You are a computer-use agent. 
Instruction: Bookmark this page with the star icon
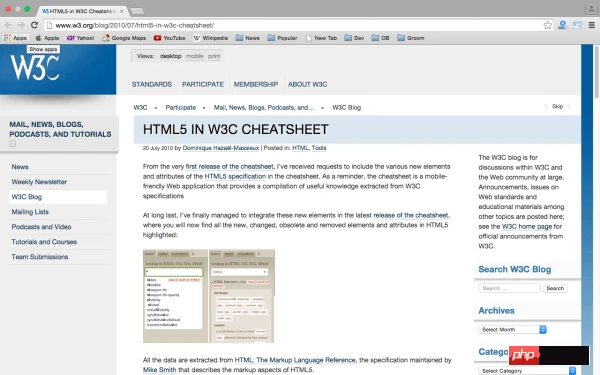pos(548,25)
